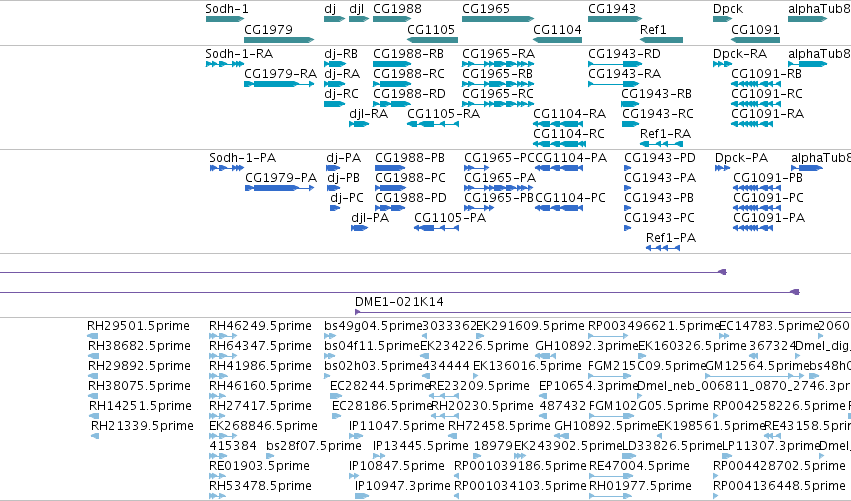The image size is (851, 501).
Task: Click the bs28f07.5prime EST
Action: pos(270,456)
